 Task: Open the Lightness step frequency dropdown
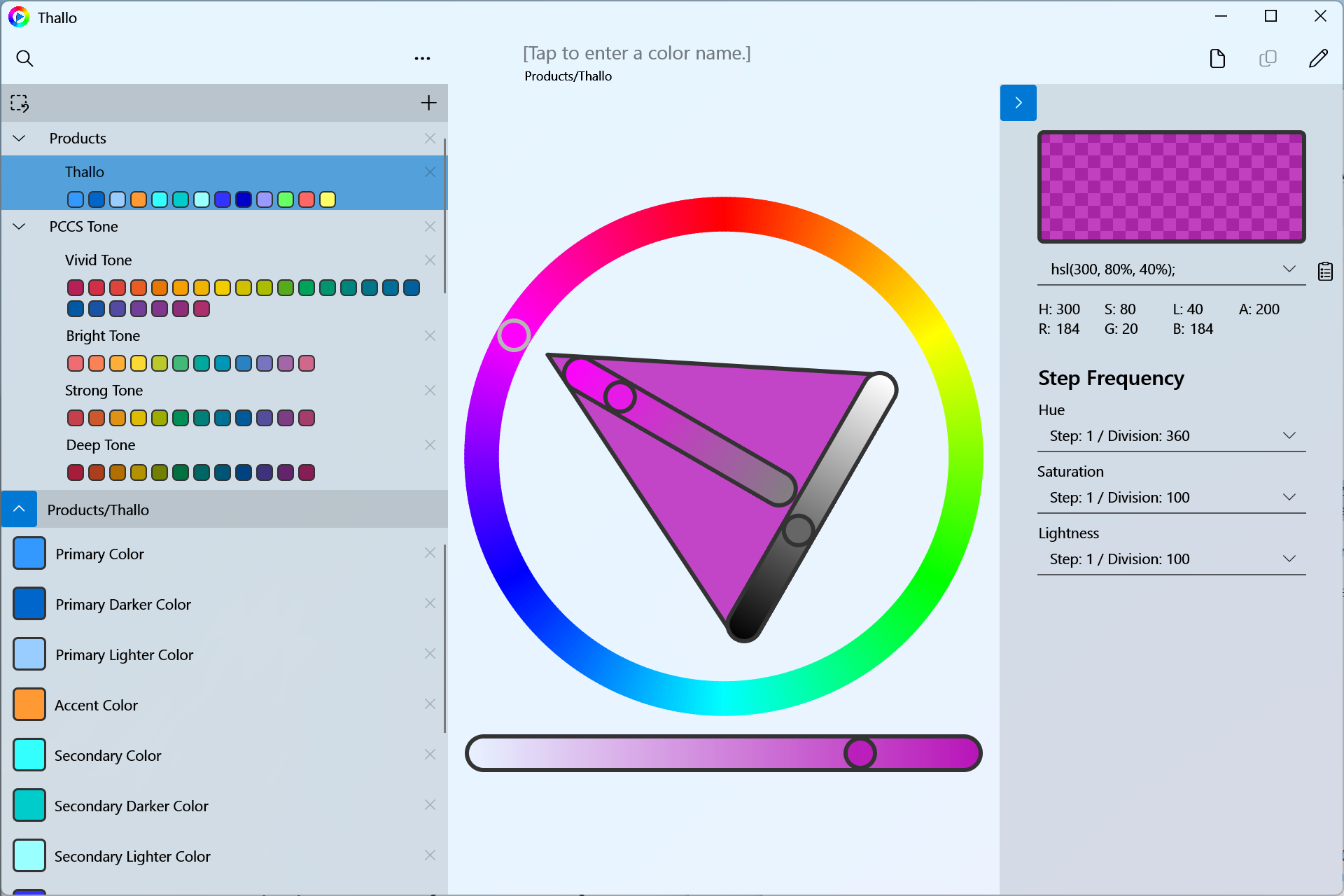(x=1171, y=559)
